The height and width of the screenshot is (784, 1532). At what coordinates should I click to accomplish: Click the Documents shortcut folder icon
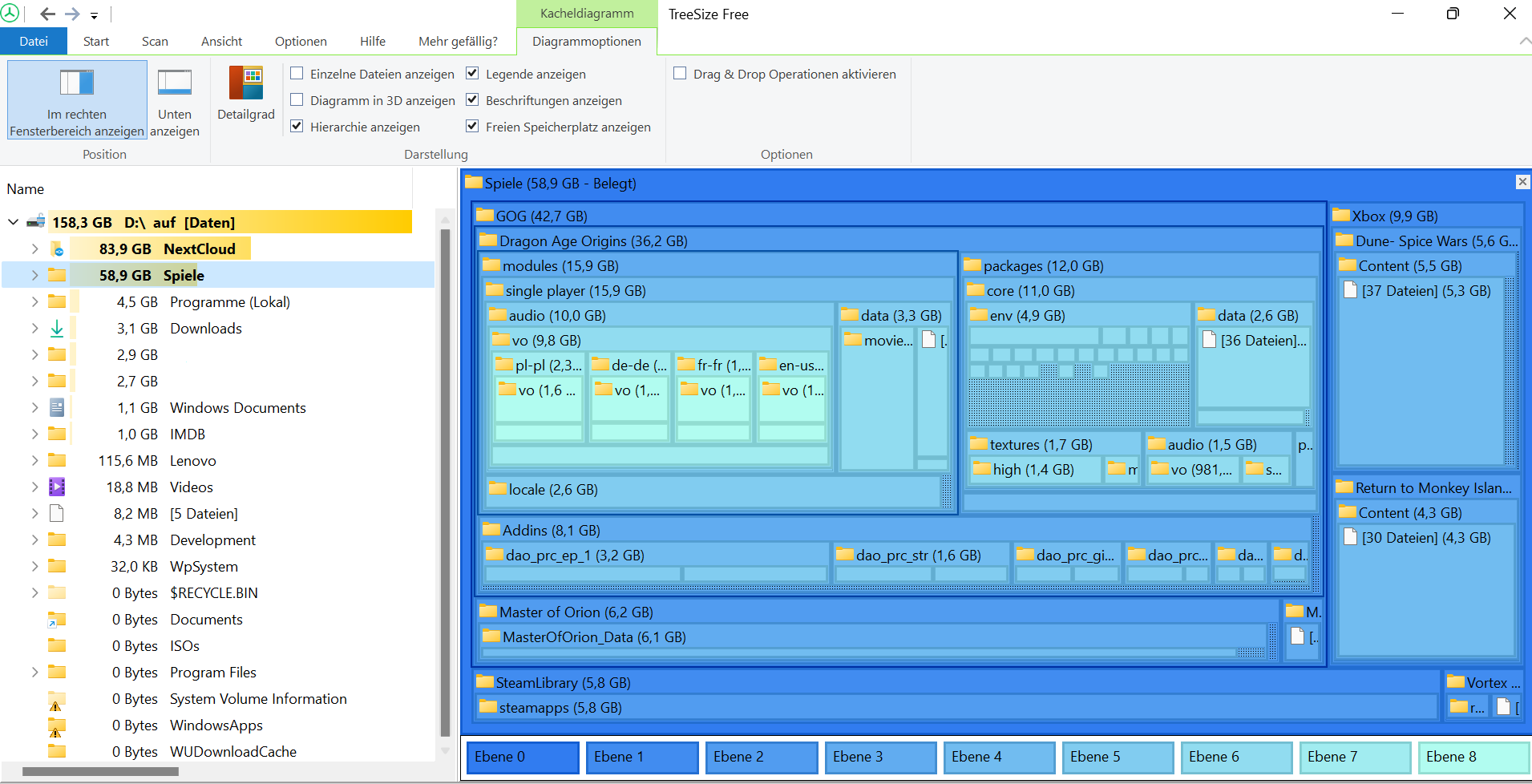[57, 619]
